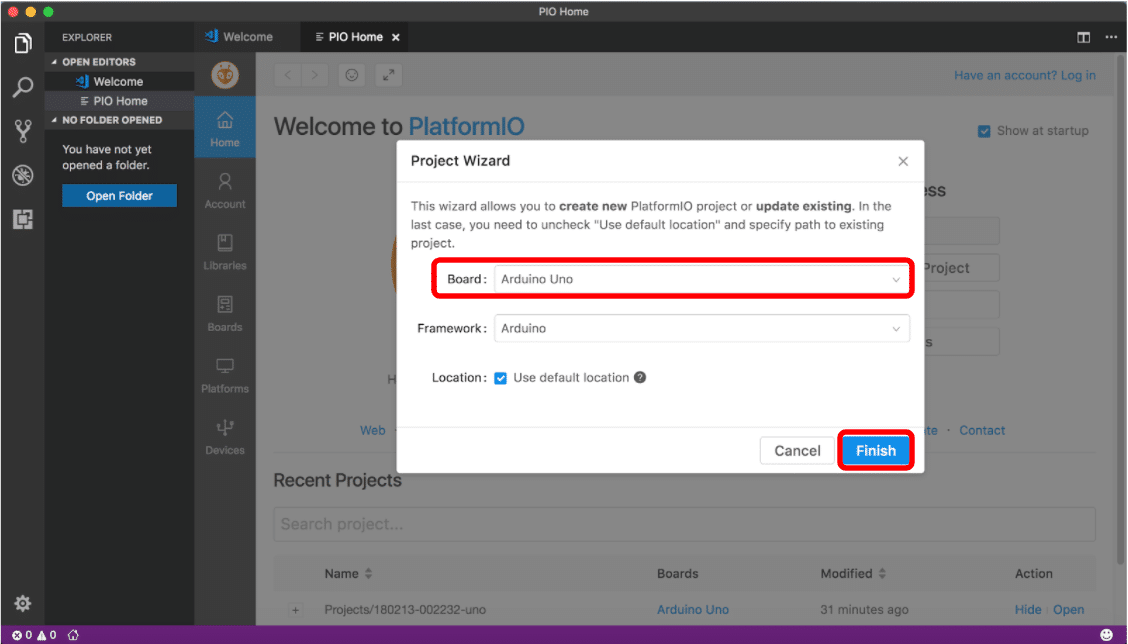Click the macOS yellow minimize window button
This screenshot has width=1128, height=644.
tap(30, 12)
